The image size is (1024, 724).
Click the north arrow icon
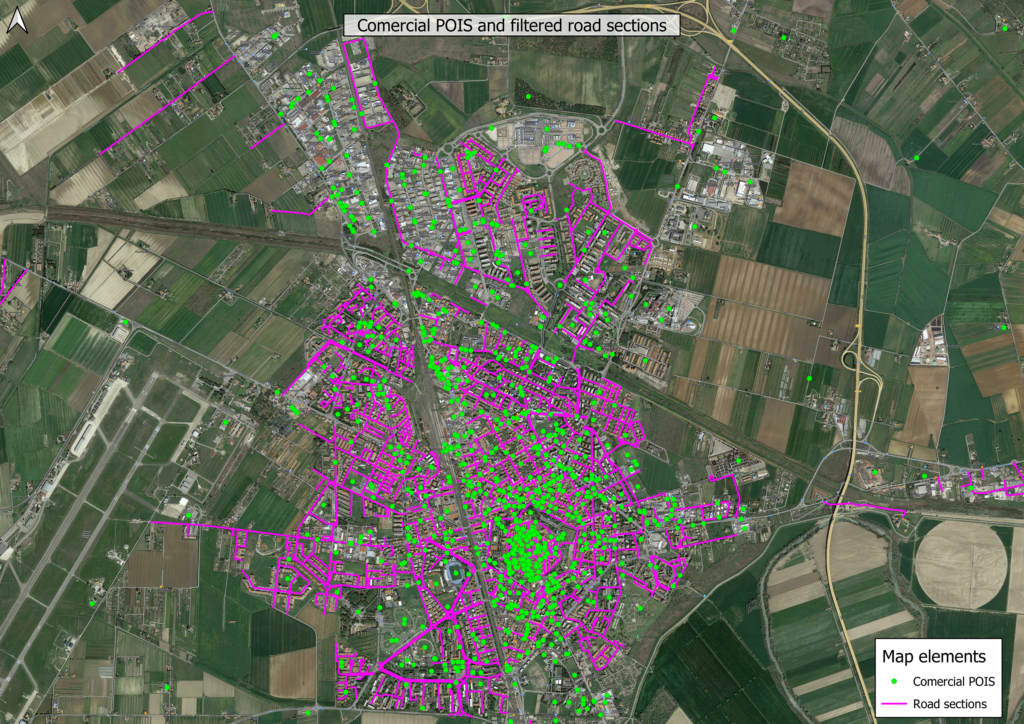point(17,21)
